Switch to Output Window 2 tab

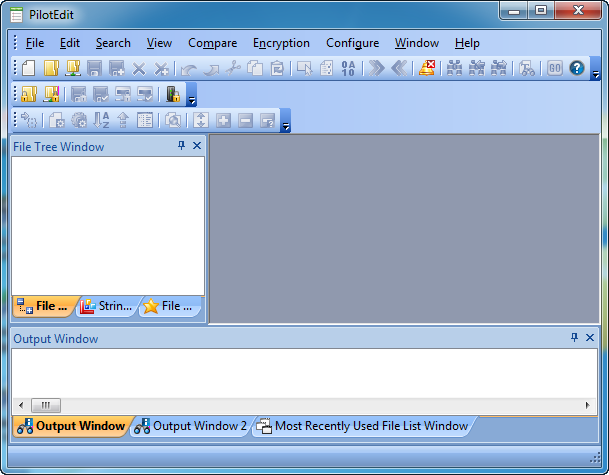pyautogui.click(x=190, y=426)
